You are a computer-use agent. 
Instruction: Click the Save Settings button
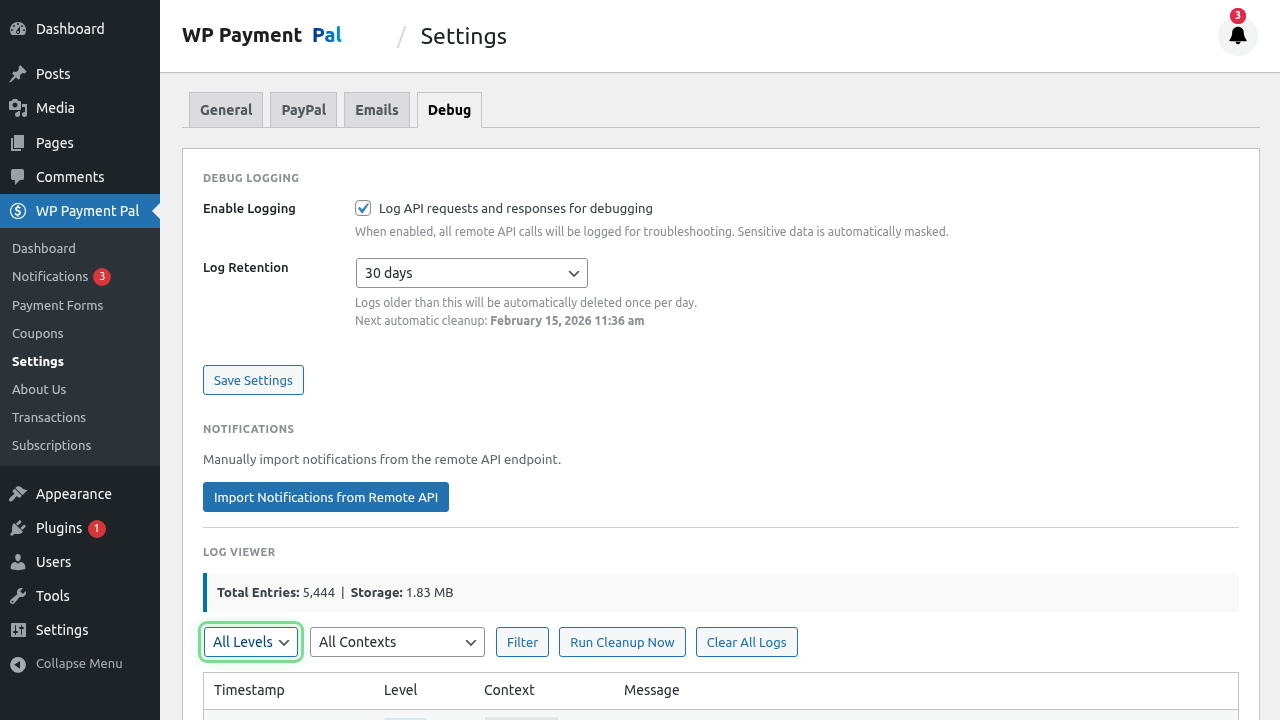tap(253, 380)
